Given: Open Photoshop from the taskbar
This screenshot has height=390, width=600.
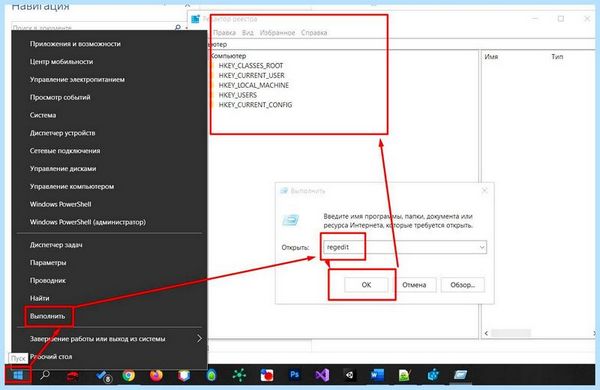Looking at the screenshot, I should [294, 375].
